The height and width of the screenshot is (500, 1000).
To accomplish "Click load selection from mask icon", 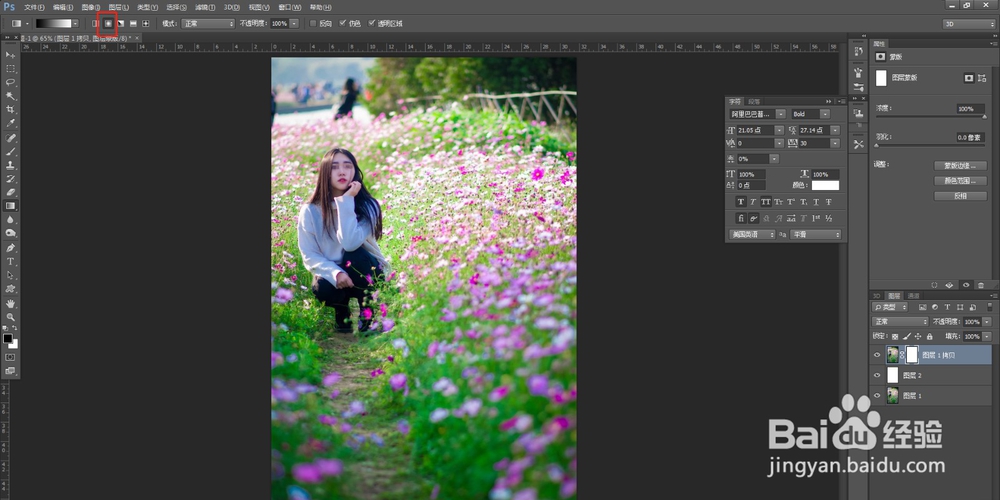I will pos(934,285).
